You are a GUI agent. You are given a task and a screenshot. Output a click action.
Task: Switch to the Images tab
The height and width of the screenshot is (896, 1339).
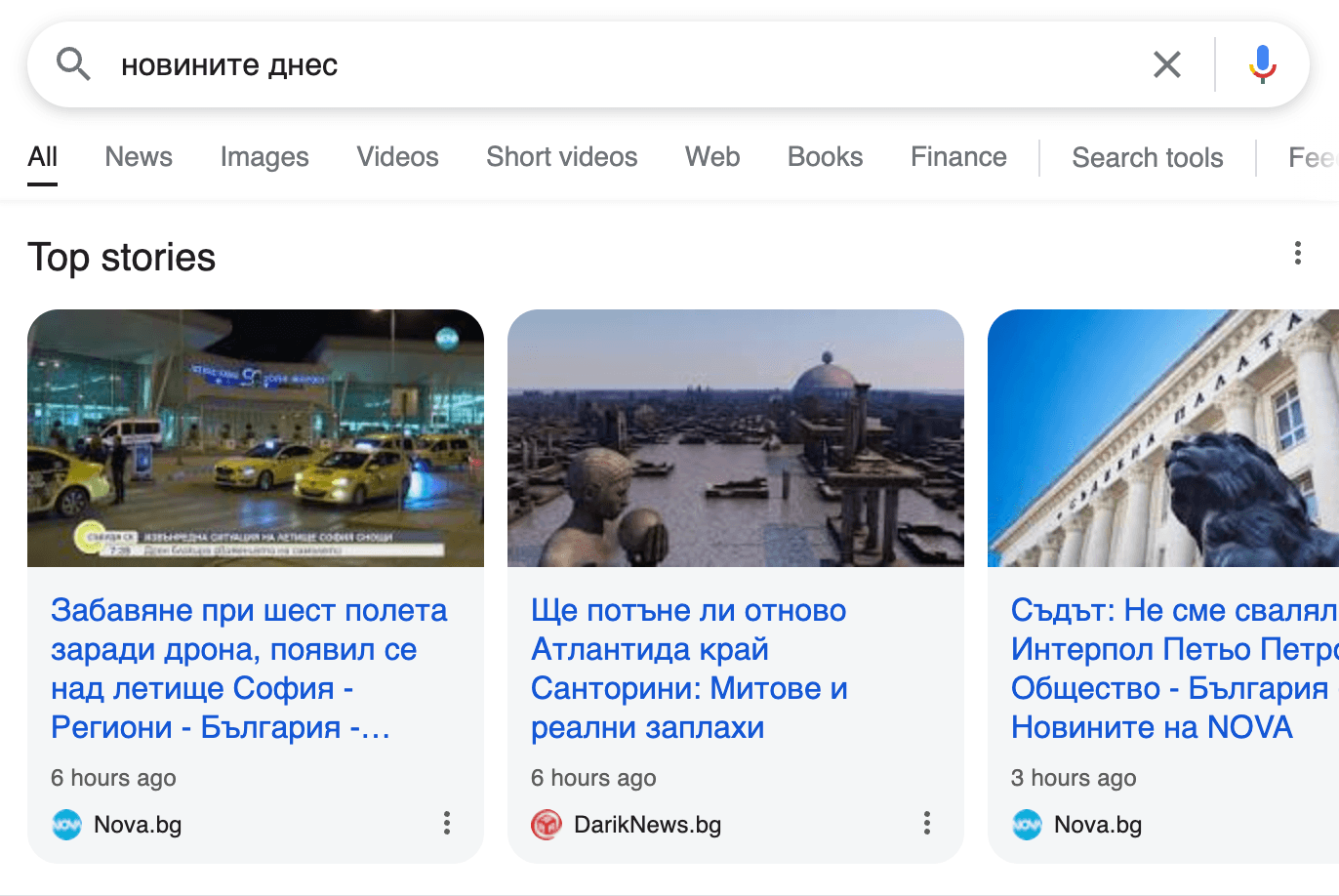pyautogui.click(x=264, y=157)
